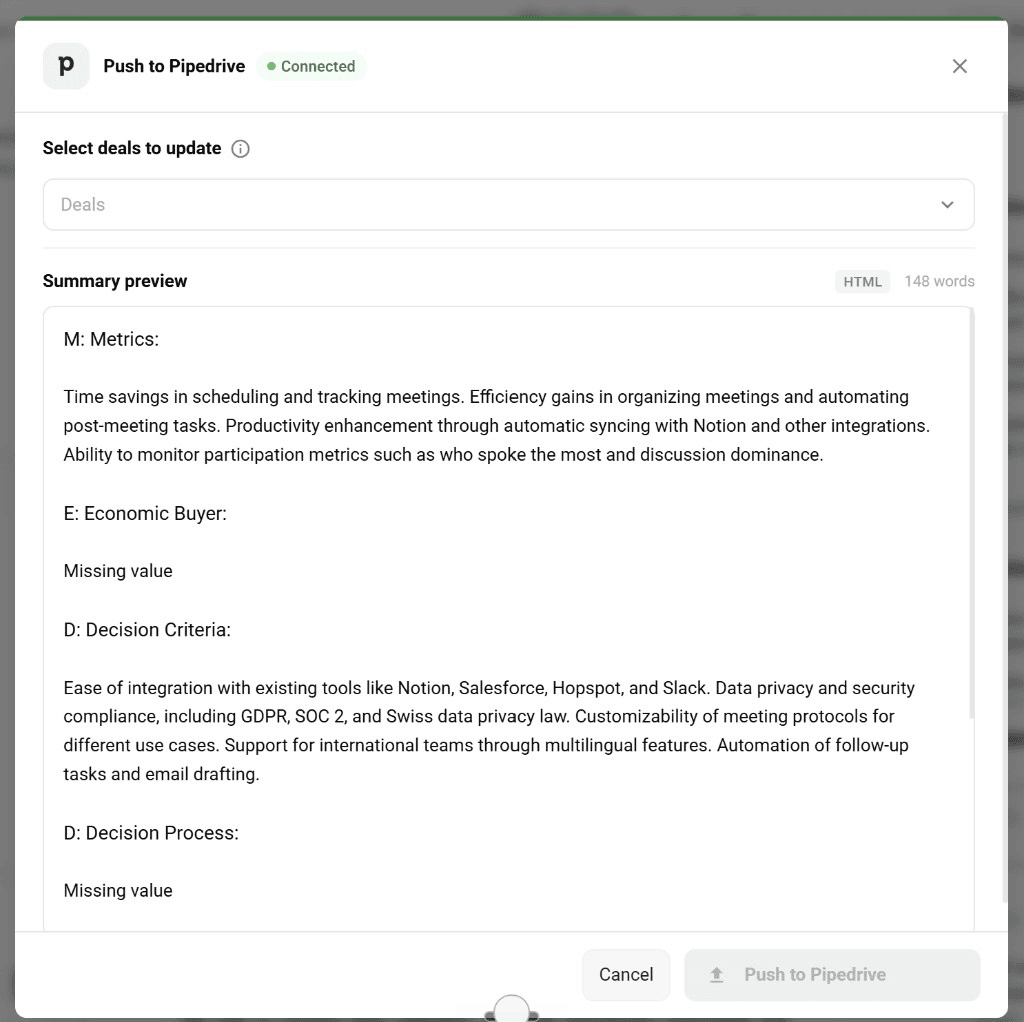Click 'Missing value' under Decision Process
1024x1022 pixels.
(x=118, y=891)
